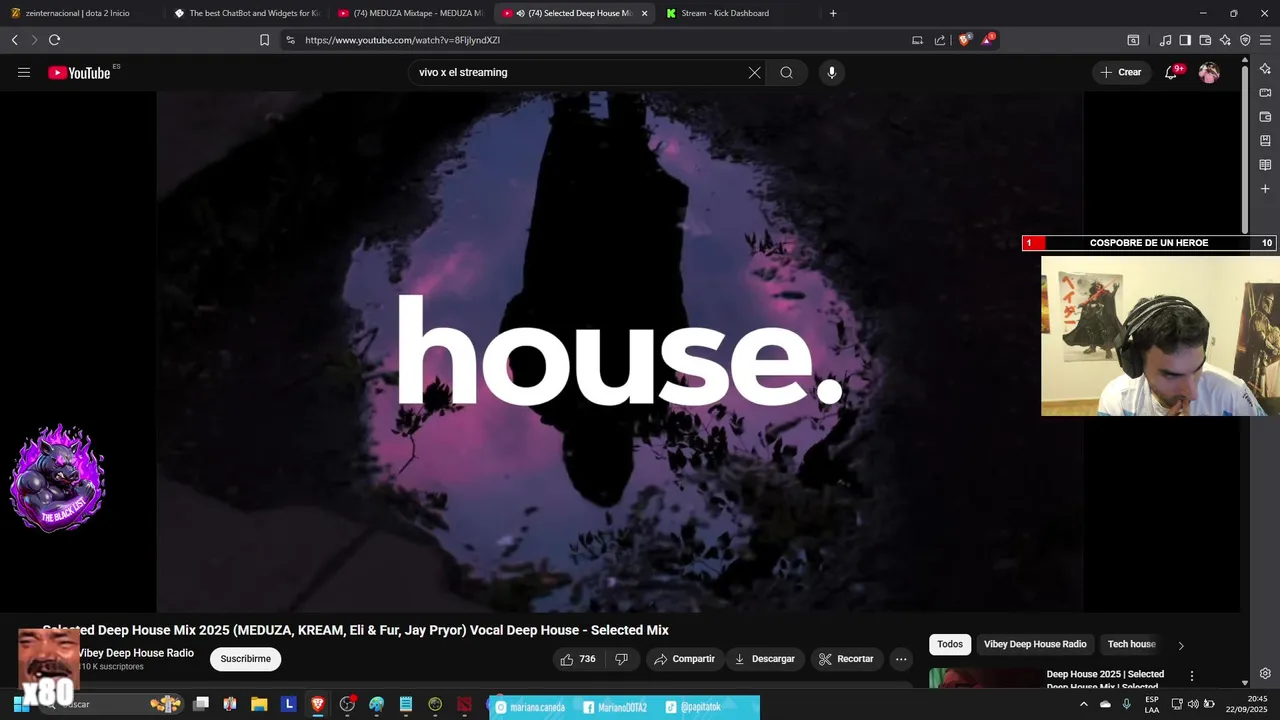Switch to The best ChatBot and Widgets tab
Image resolution: width=1280 pixels, height=720 pixels.
(246, 13)
